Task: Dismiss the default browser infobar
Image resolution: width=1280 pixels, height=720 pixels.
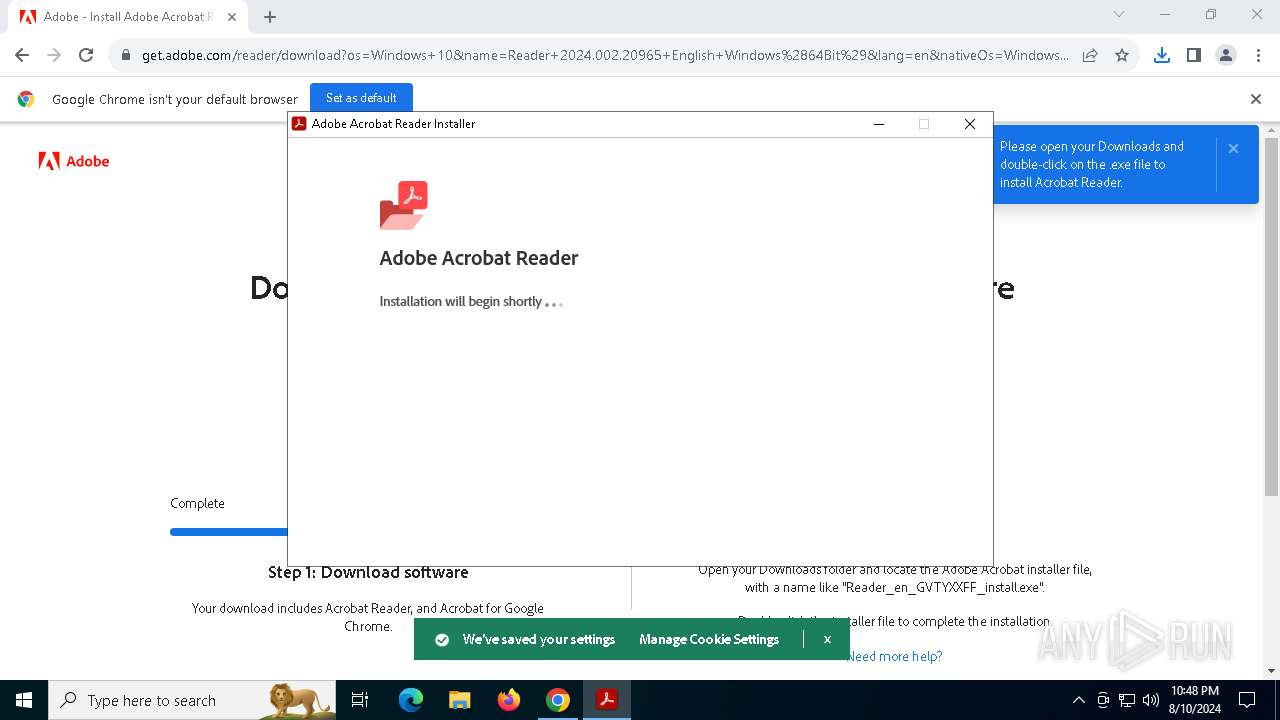Action: click(1256, 99)
